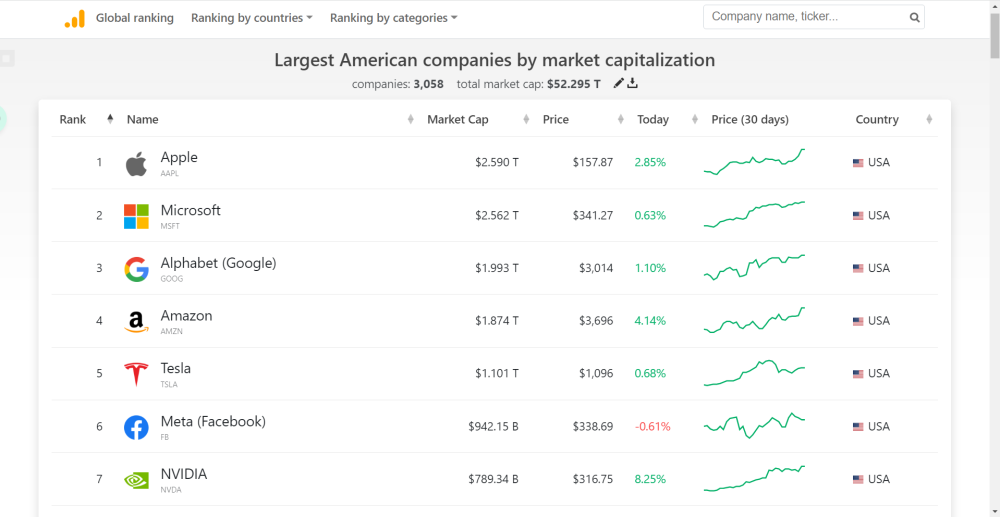Click the download icon near total market cap
The width and height of the screenshot is (1000, 517).
(x=632, y=83)
